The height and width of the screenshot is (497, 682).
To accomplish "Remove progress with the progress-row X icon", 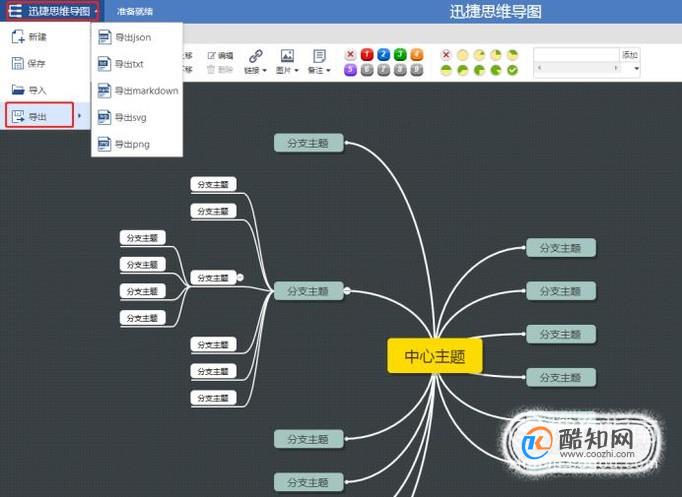I will [446, 55].
